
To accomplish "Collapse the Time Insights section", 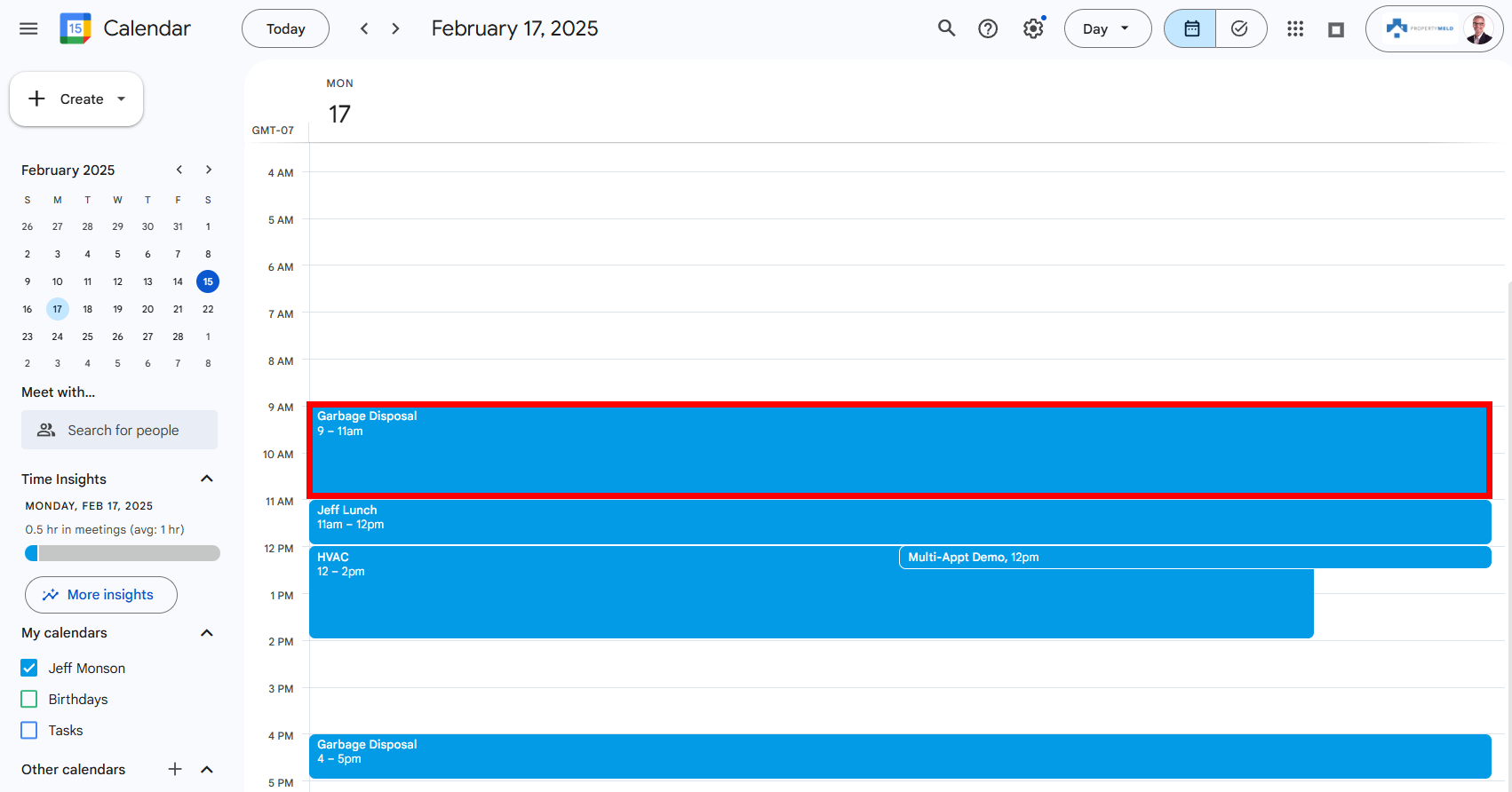I will coord(207,479).
